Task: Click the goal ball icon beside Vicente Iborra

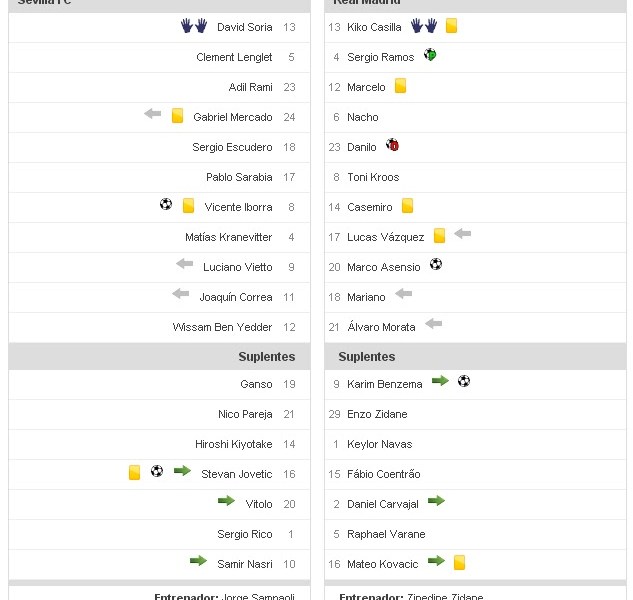Action: click(x=166, y=205)
